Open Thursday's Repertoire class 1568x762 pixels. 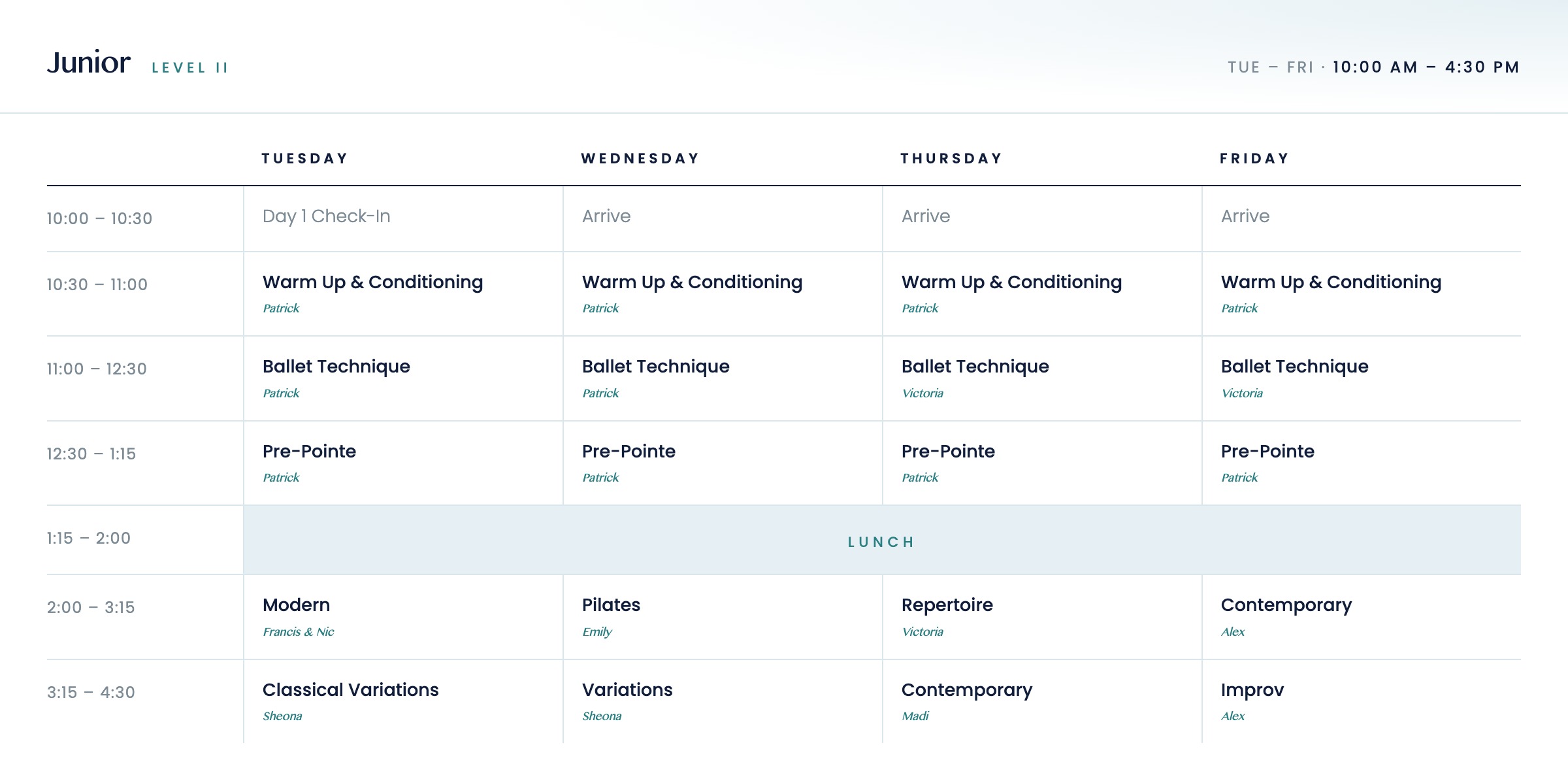pos(947,605)
